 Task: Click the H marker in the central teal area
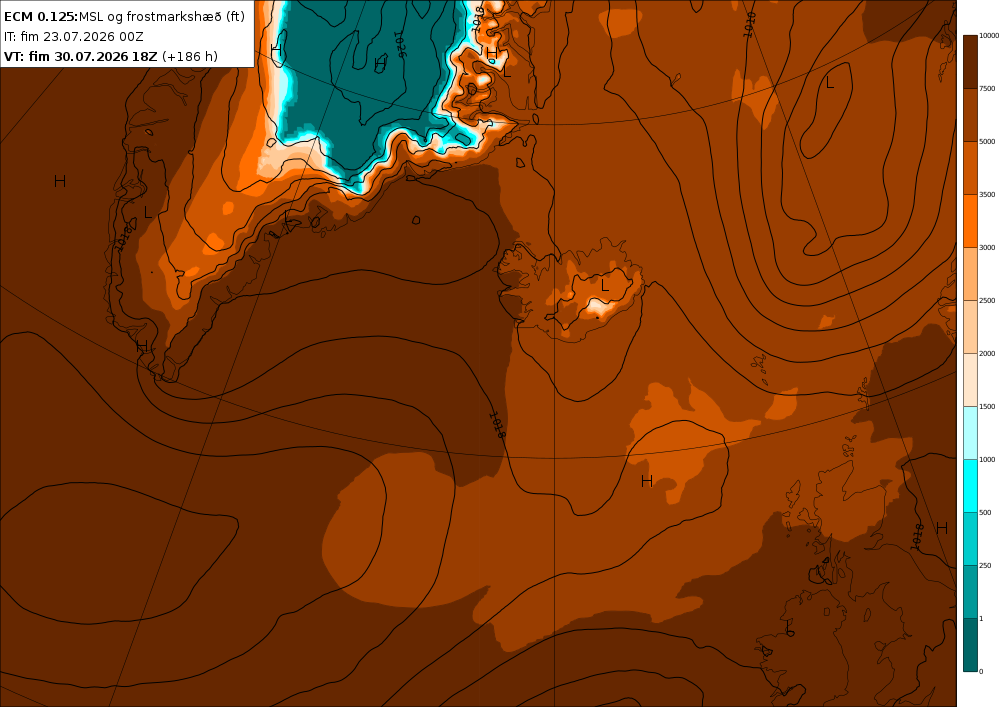[x=380, y=64]
